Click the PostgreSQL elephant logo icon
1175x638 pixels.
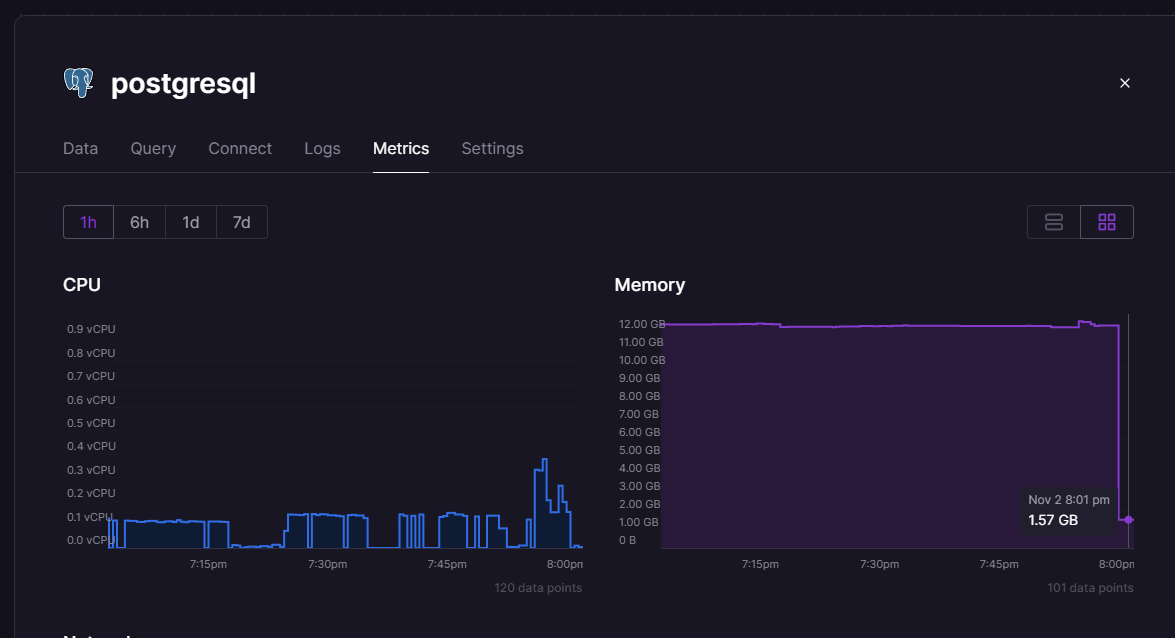pyautogui.click(x=78, y=82)
